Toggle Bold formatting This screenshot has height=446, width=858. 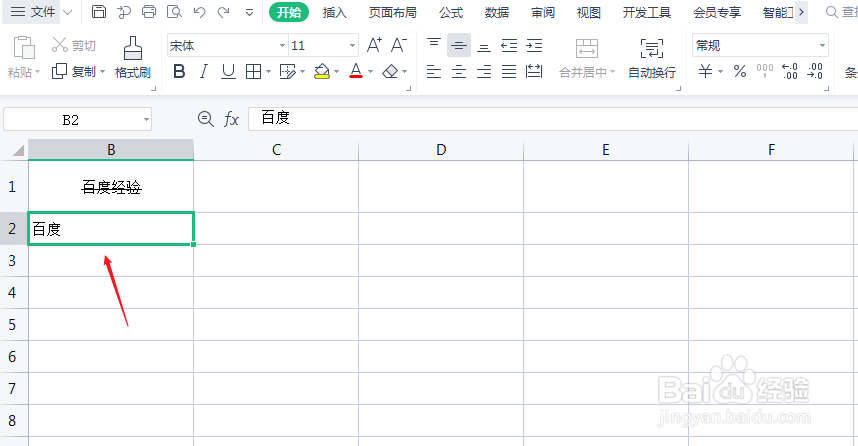(x=179, y=71)
